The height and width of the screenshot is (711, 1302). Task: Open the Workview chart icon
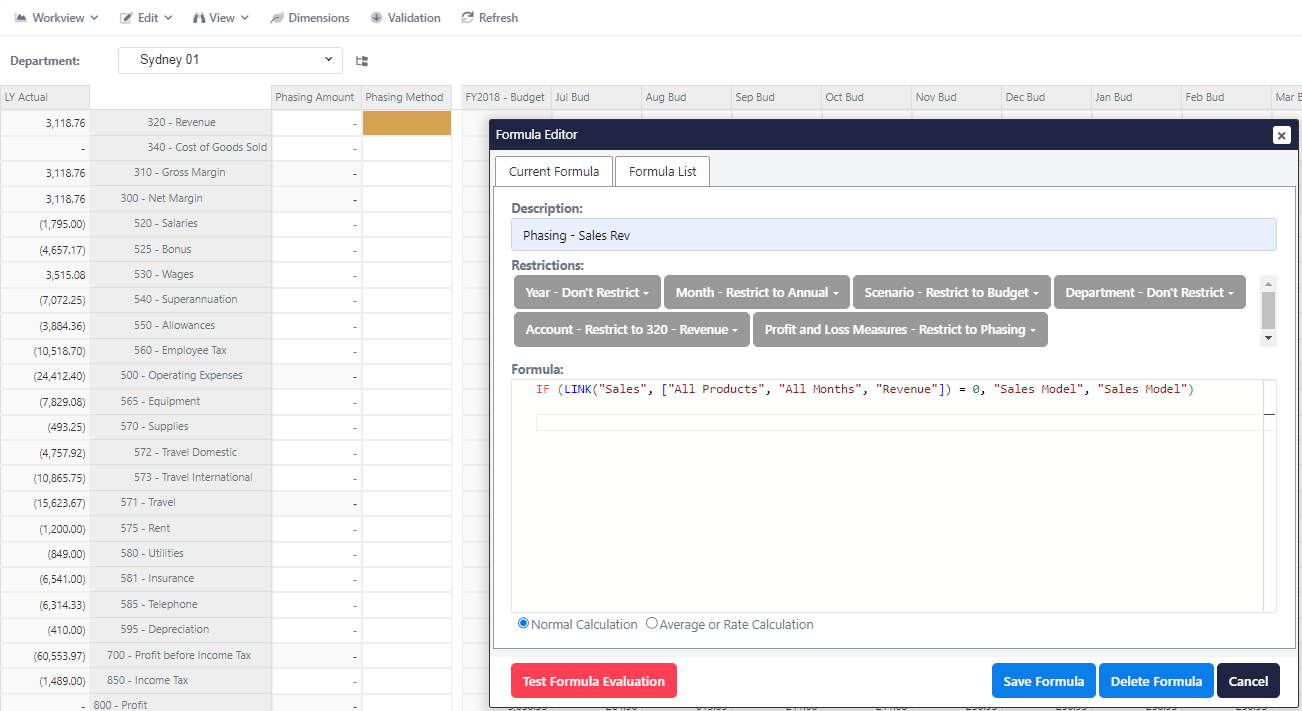point(22,17)
